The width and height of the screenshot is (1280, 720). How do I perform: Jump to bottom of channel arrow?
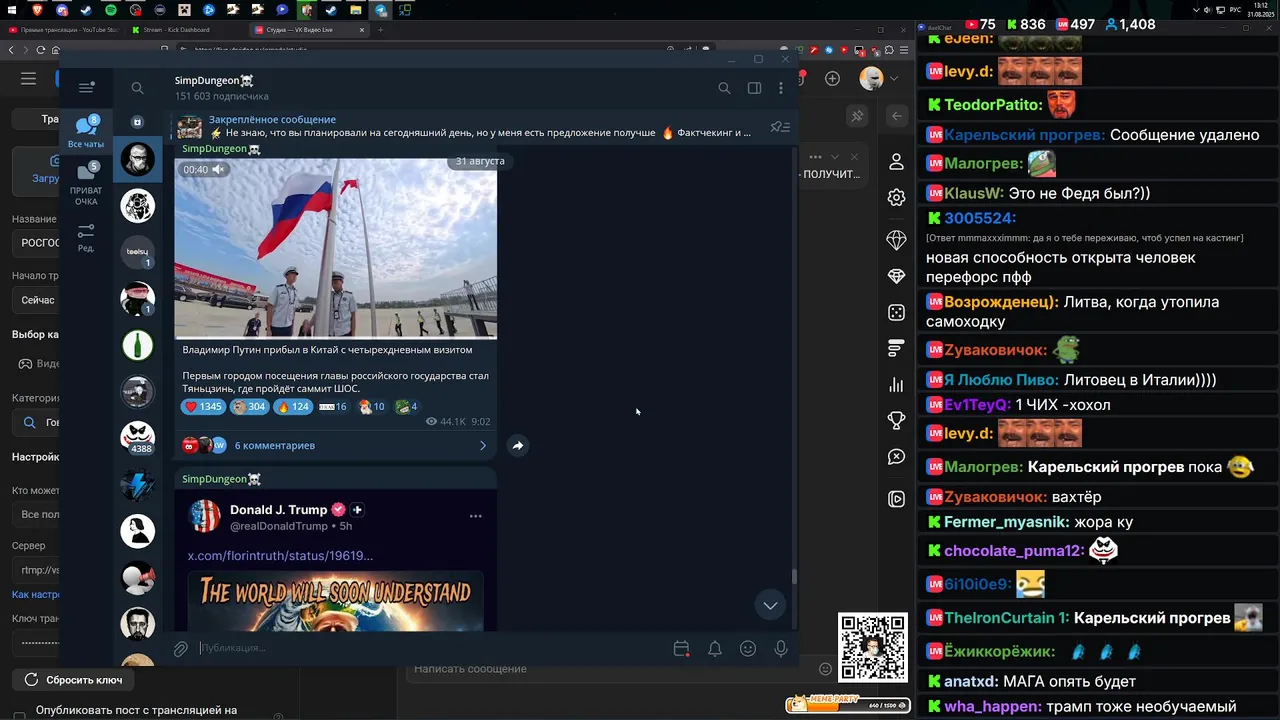click(x=770, y=605)
